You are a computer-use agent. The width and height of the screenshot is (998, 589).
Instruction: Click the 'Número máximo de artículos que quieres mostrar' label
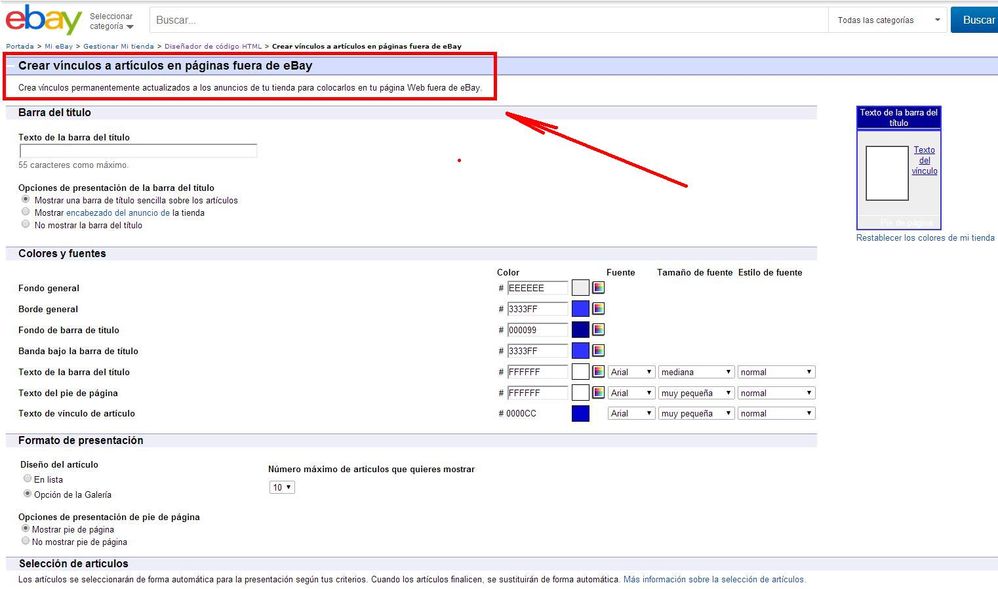[x=371, y=469]
